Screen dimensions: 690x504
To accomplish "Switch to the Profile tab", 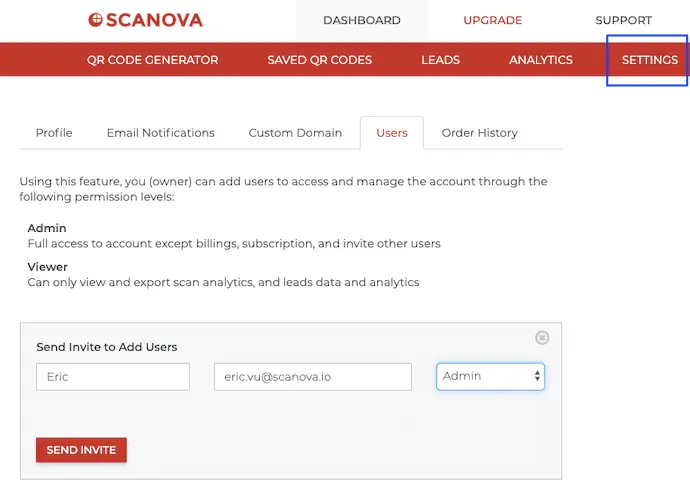I will pos(54,133).
